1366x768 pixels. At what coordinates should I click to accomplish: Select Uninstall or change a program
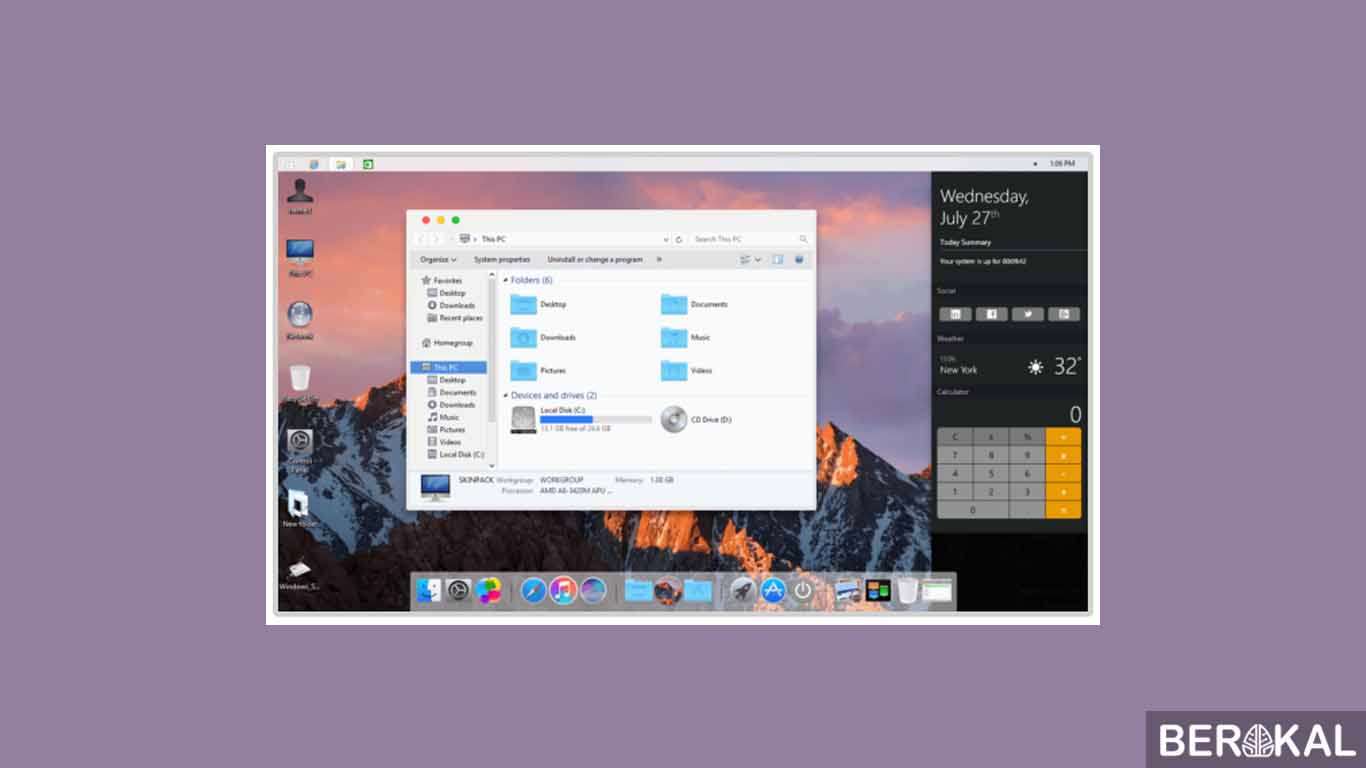[x=595, y=259]
